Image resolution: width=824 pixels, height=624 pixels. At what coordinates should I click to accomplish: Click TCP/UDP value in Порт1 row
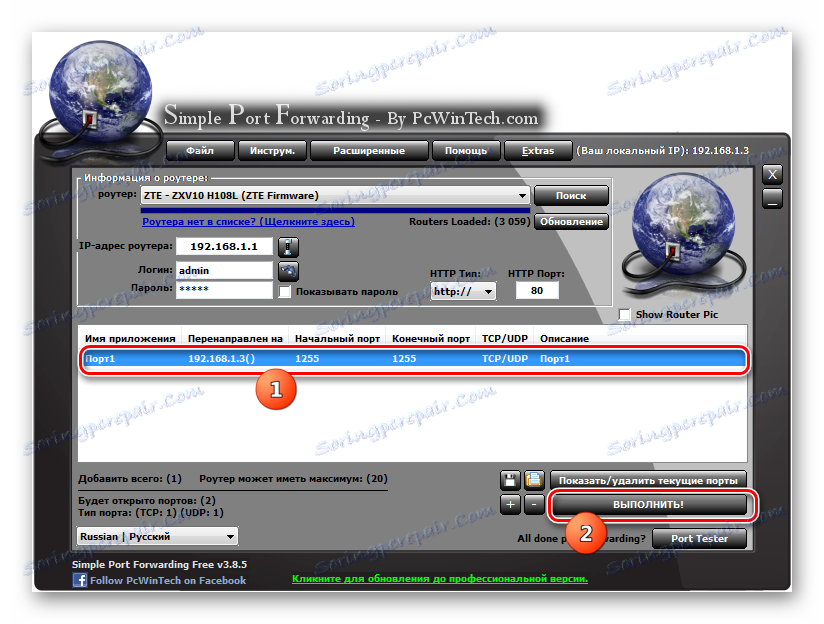point(504,359)
